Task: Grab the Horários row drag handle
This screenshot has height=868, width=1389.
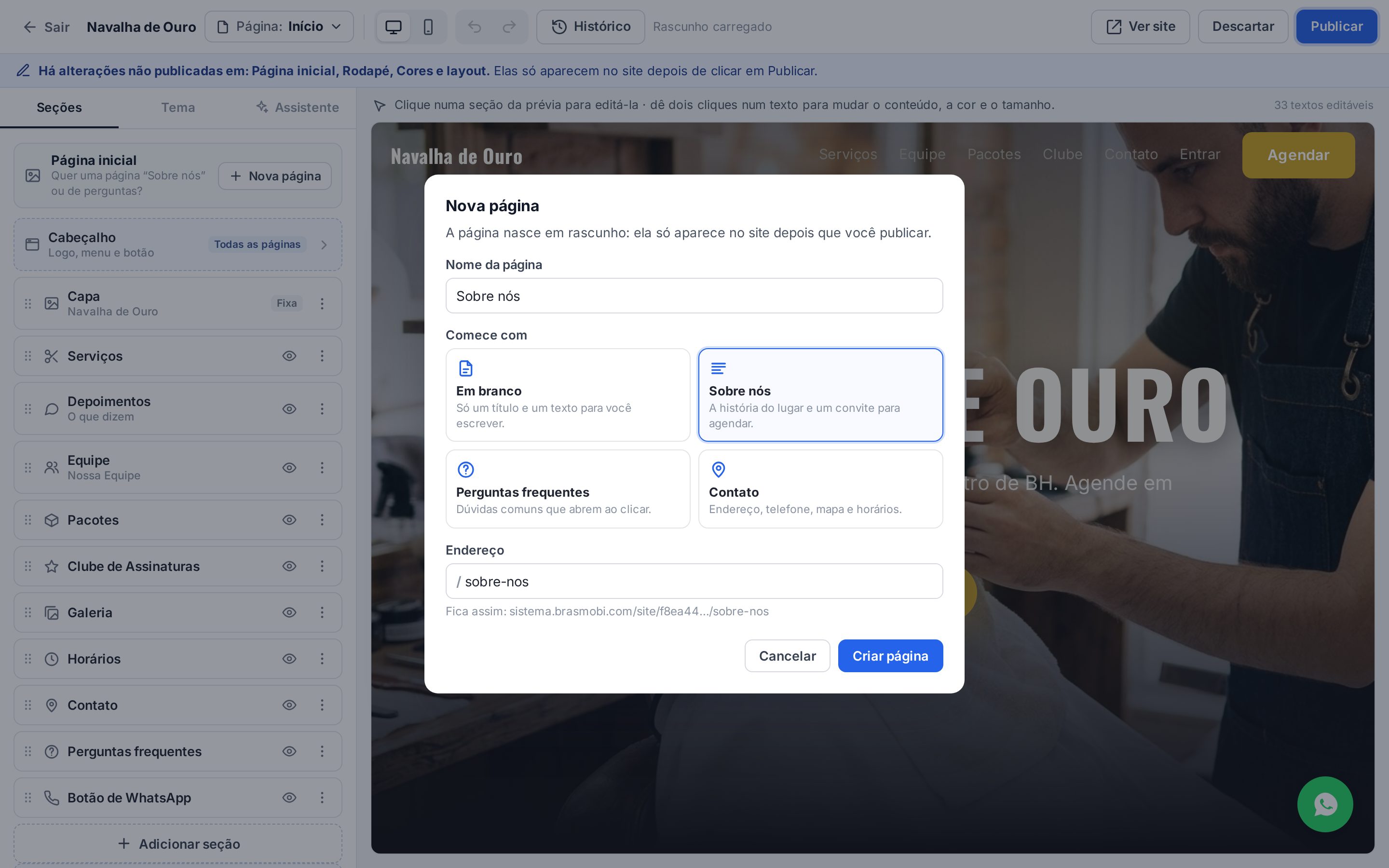Action: coord(28,658)
